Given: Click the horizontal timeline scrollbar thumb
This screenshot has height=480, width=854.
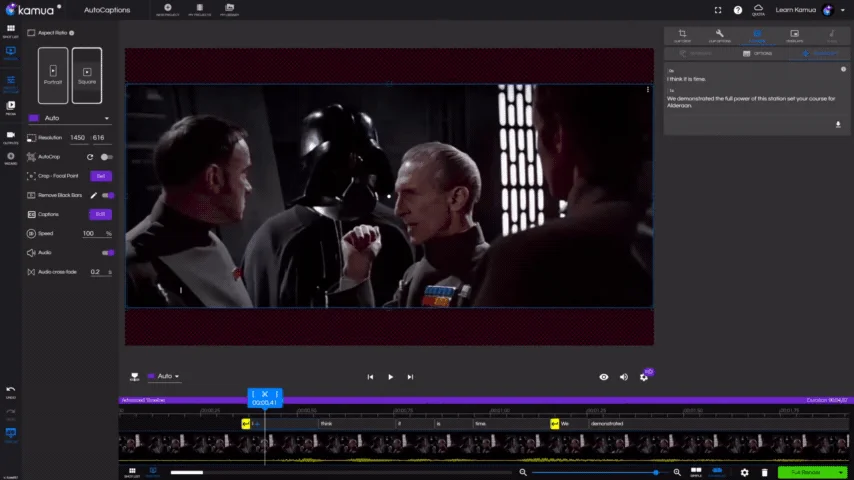Looking at the screenshot, I should 186,472.
